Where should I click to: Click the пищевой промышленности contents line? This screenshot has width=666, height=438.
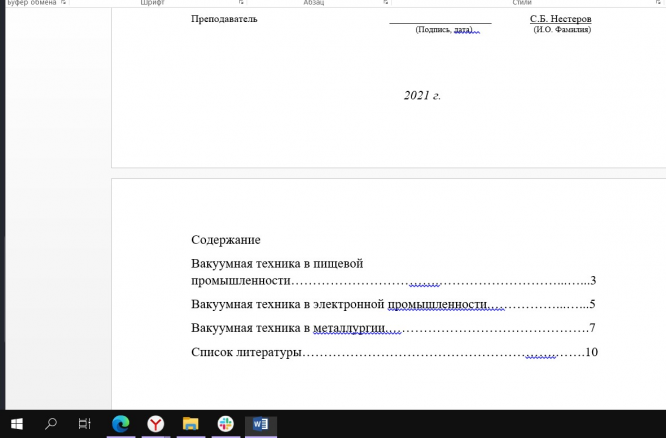277,264
